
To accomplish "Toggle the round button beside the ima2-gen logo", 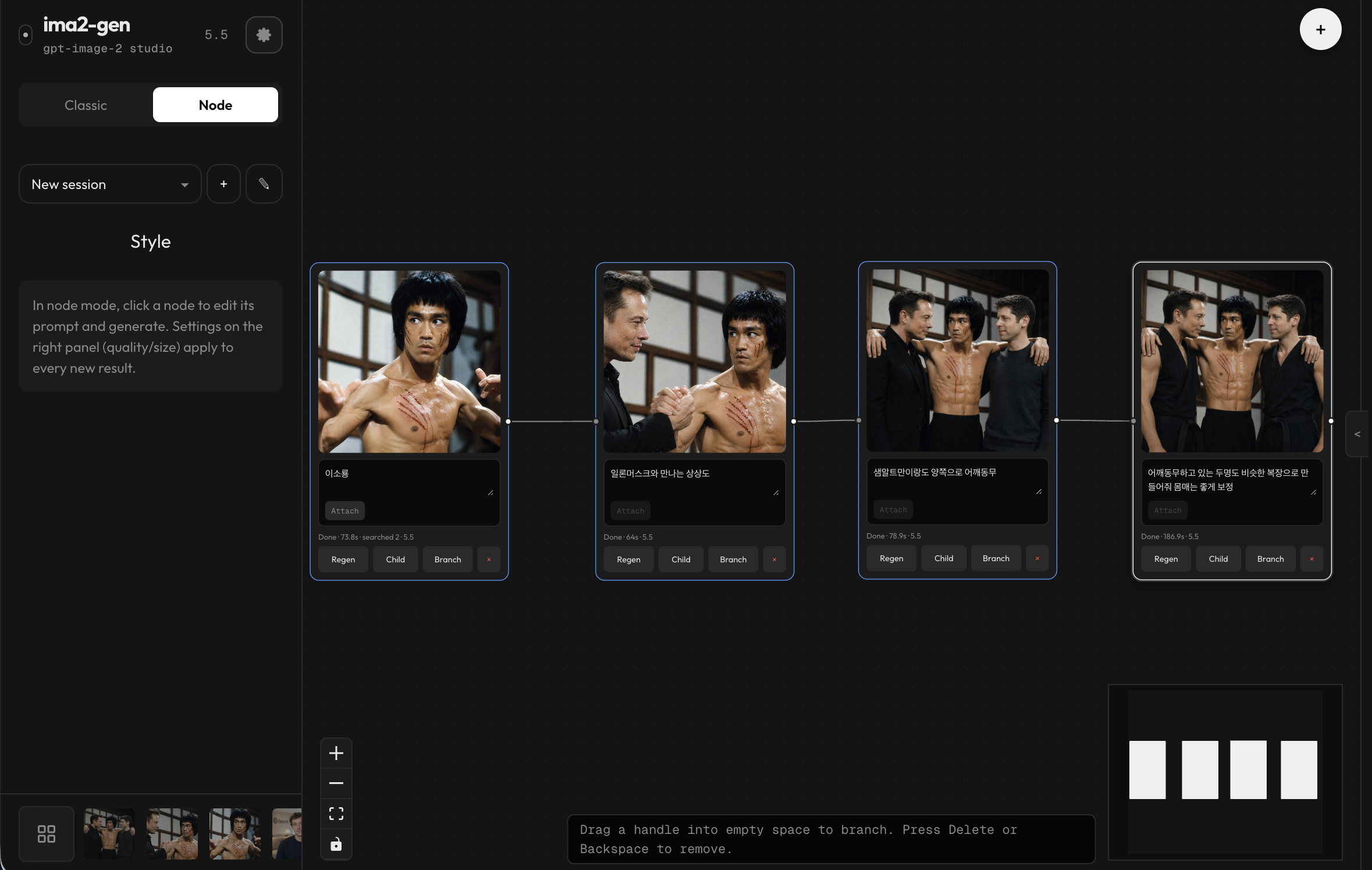I will 25,35.
